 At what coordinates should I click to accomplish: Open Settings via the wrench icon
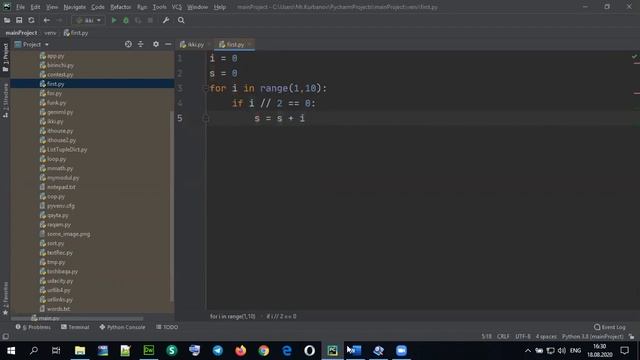tap(166, 20)
